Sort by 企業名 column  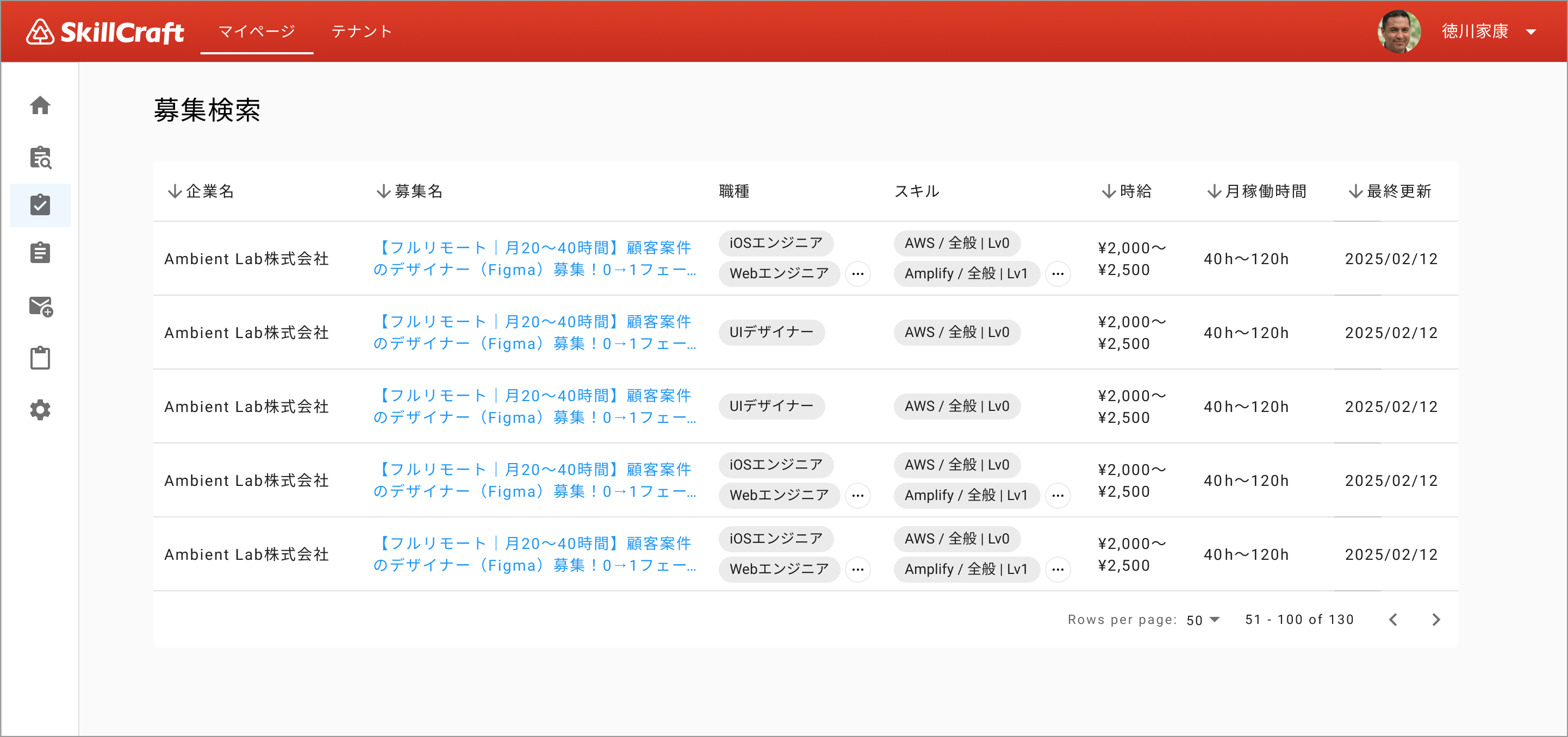(201, 191)
